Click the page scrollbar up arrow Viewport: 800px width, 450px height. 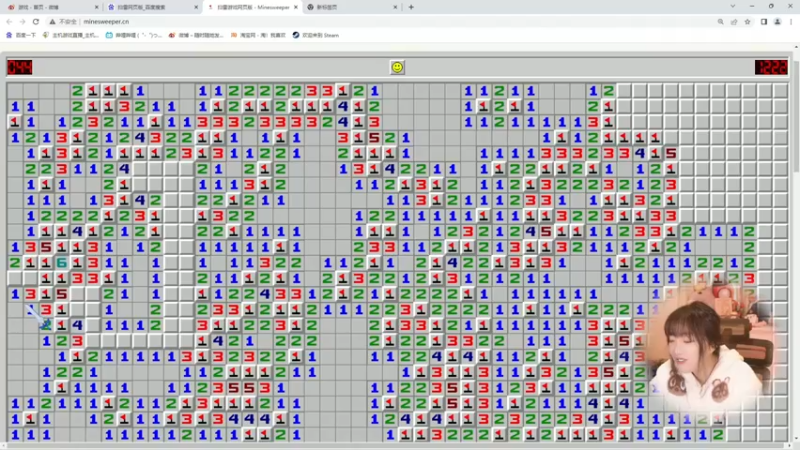796,47
